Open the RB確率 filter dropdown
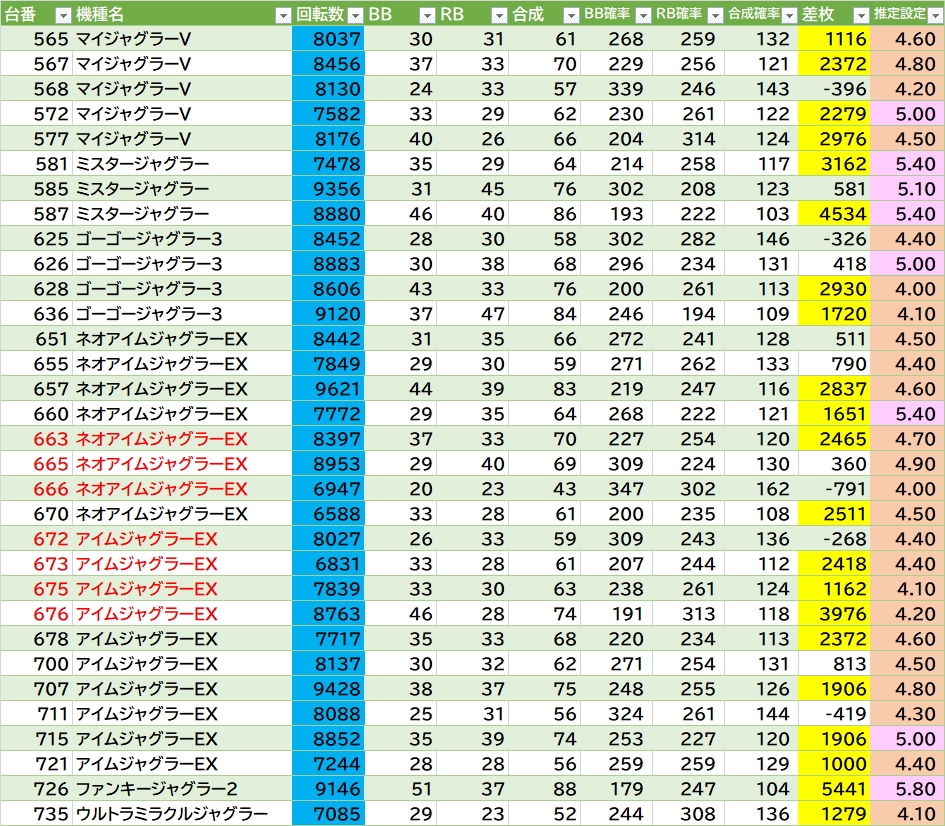 715,15
